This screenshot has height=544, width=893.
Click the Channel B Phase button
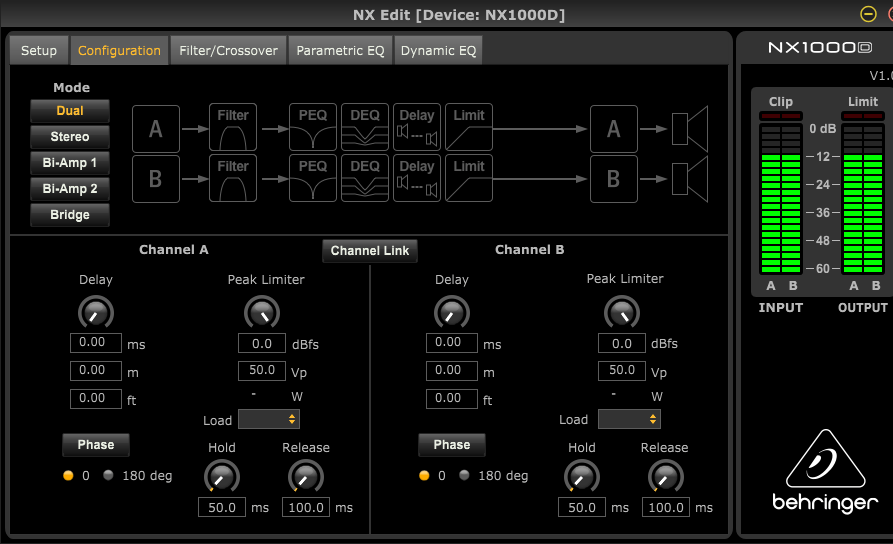(x=452, y=445)
